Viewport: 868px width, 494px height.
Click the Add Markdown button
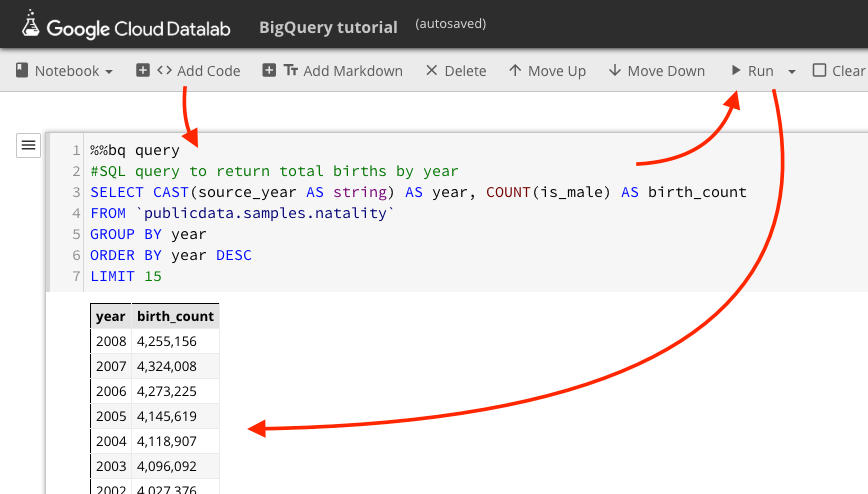333,71
